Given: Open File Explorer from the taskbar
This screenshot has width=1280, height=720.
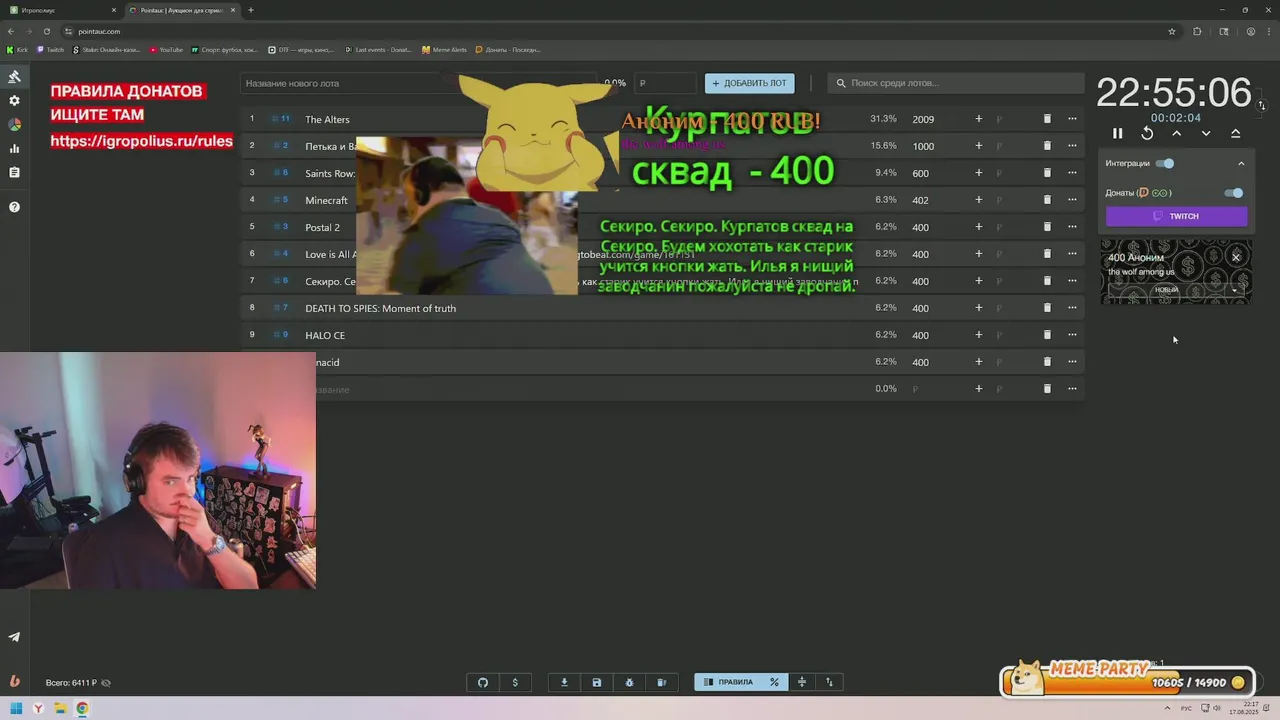Looking at the screenshot, I should pos(60,709).
